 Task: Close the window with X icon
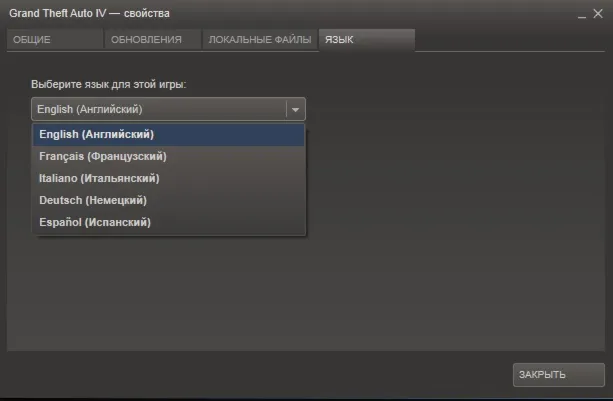pos(598,14)
